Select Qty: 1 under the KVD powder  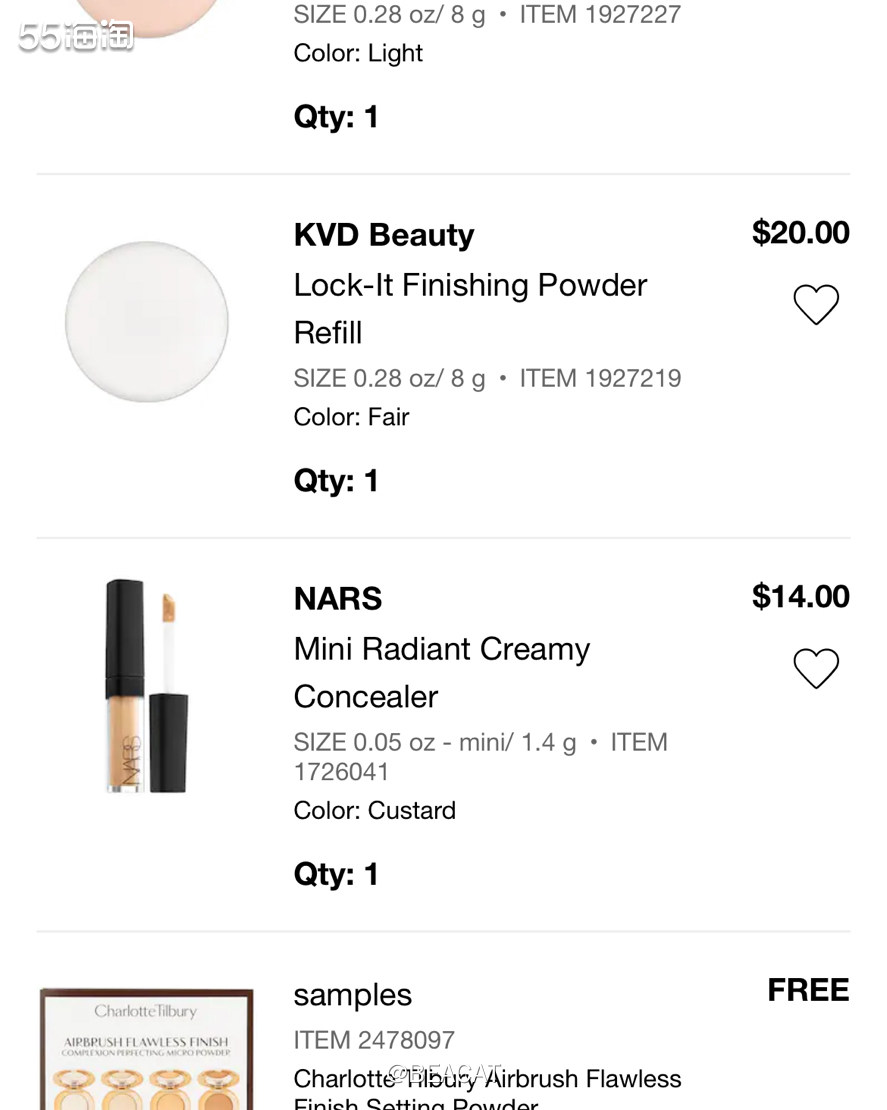tap(336, 481)
